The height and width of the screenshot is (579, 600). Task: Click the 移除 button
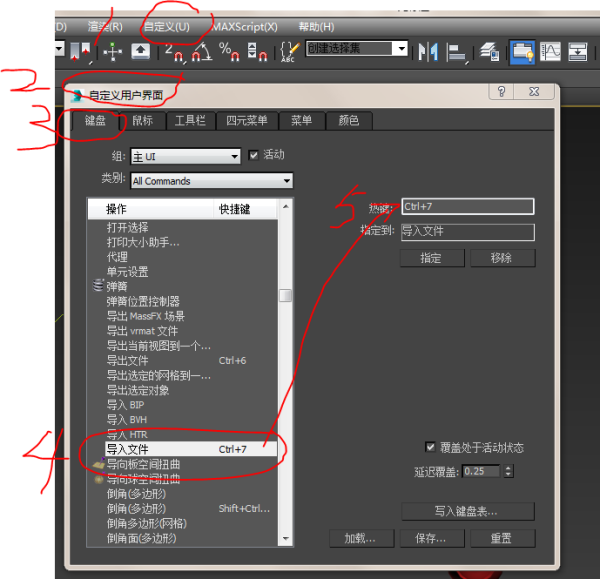502,258
